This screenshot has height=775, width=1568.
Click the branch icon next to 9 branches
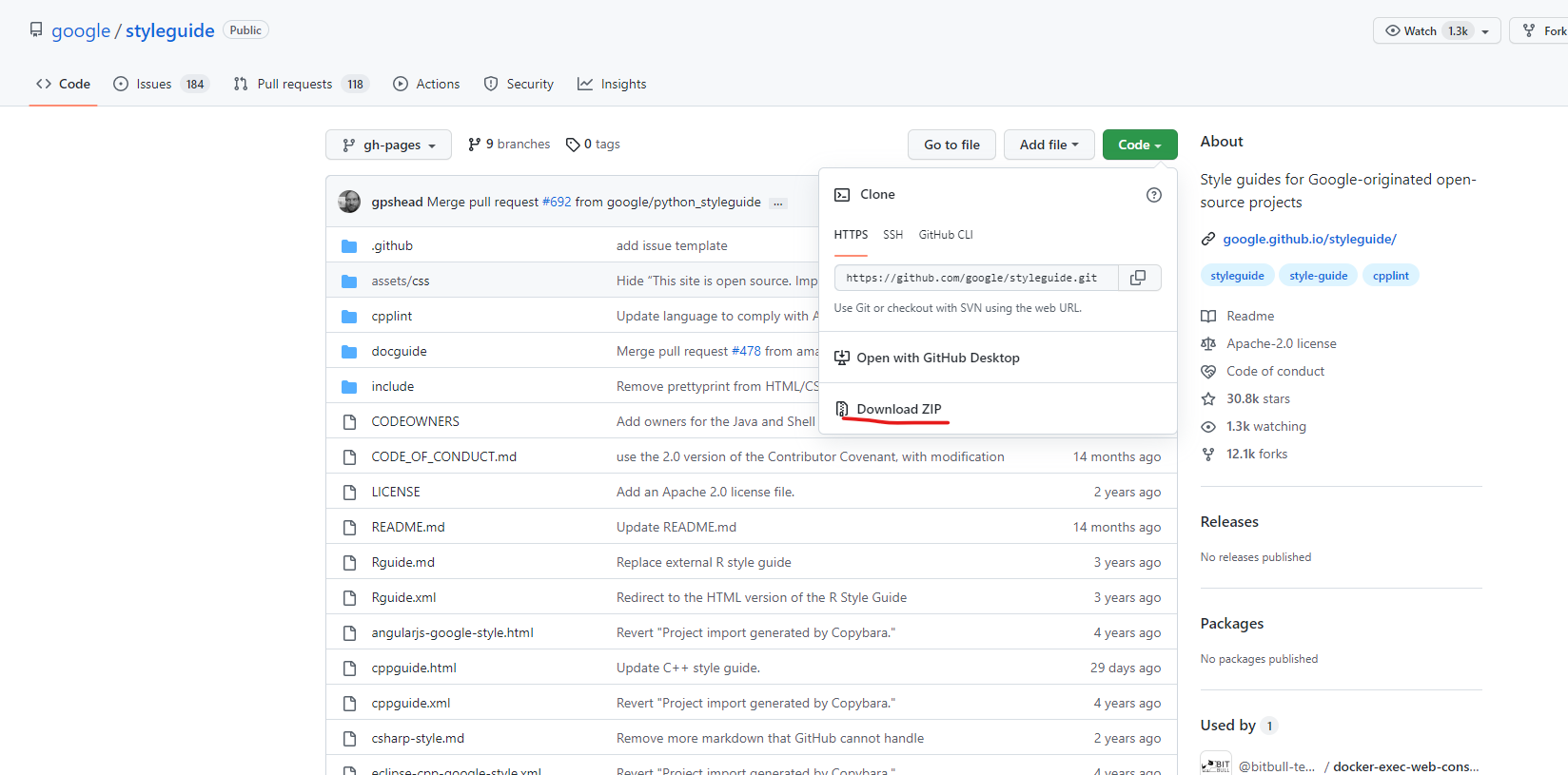[x=474, y=145]
